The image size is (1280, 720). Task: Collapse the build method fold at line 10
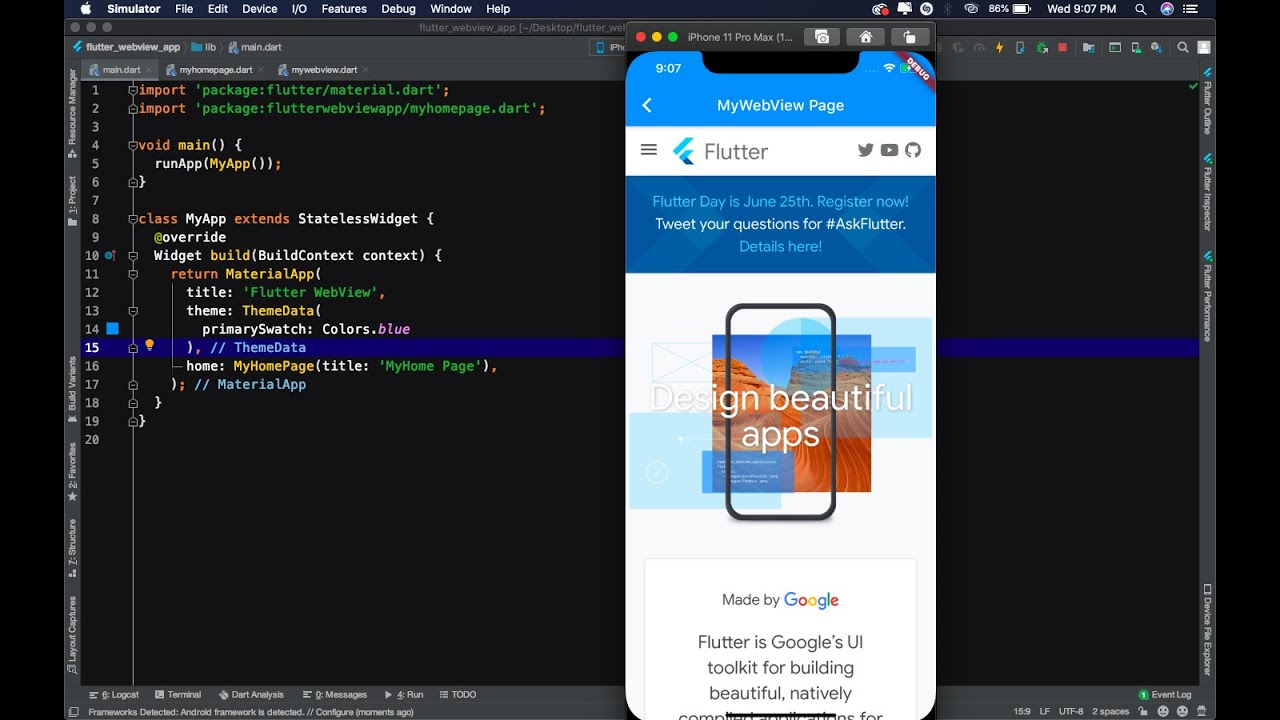point(133,256)
